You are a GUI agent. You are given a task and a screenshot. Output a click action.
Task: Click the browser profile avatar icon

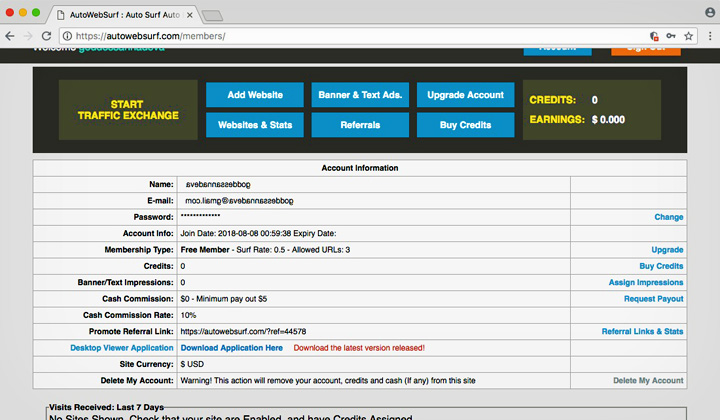pyautogui.click(x=710, y=12)
